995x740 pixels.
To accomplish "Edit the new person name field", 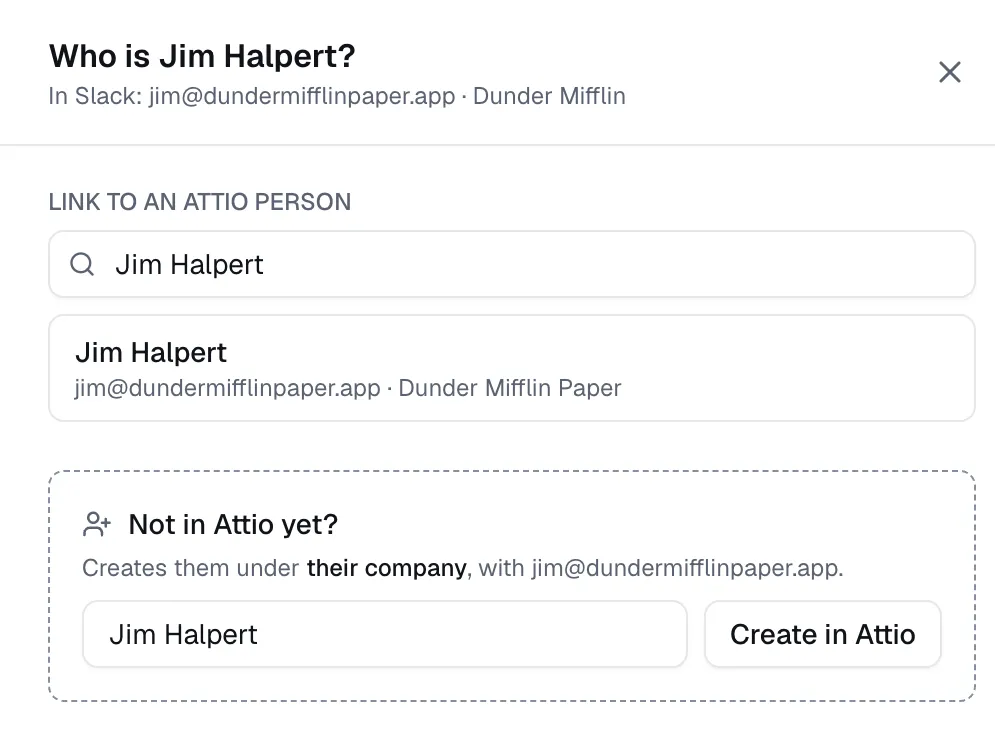I will 385,634.
